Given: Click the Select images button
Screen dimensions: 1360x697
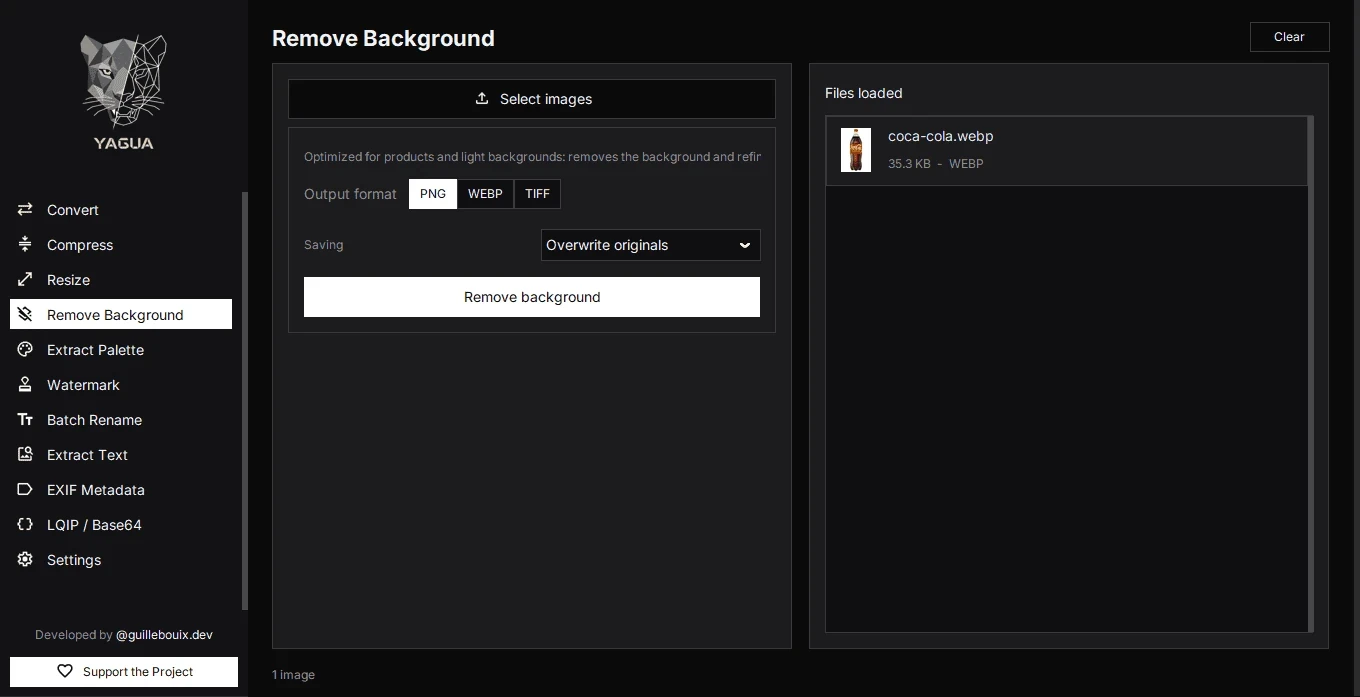Looking at the screenshot, I should 532,99.
